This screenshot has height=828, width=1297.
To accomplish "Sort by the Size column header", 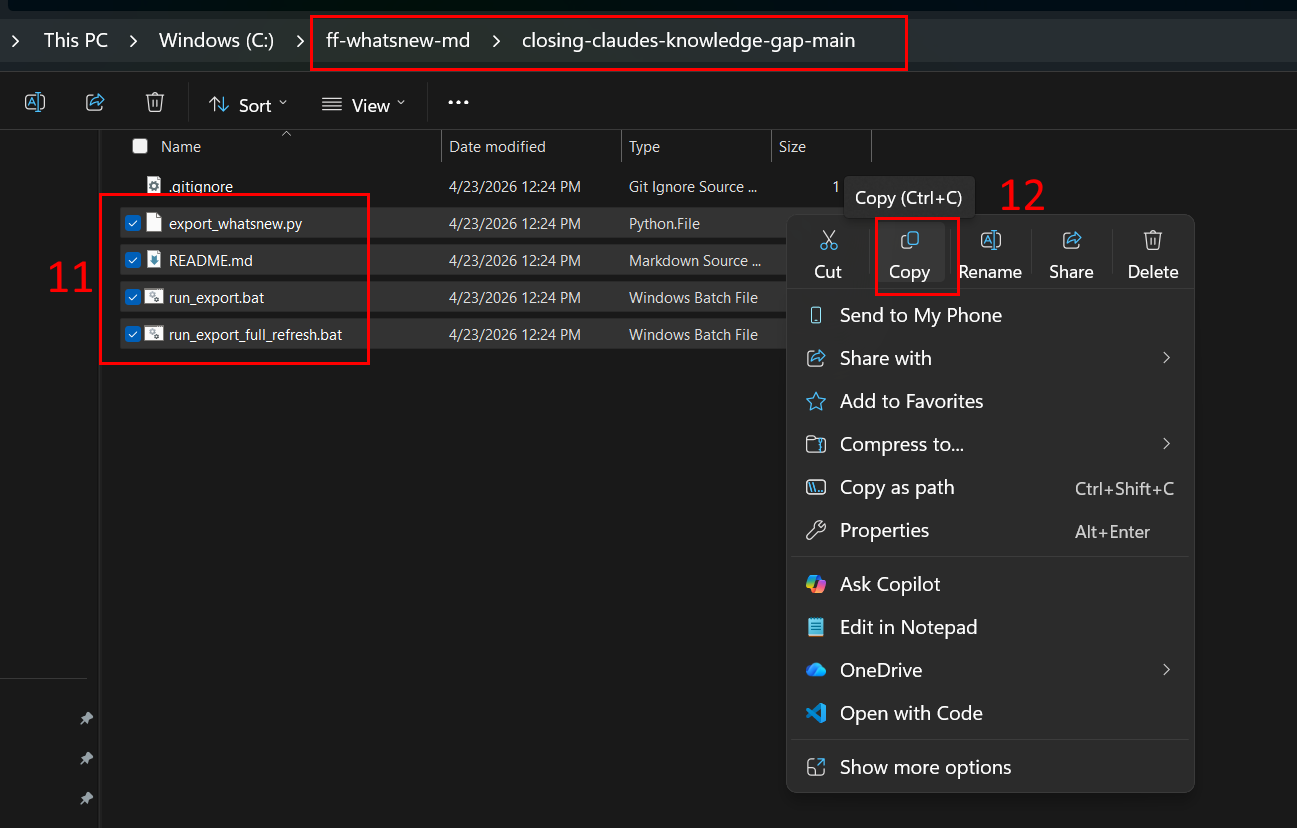I will point(792,146).
